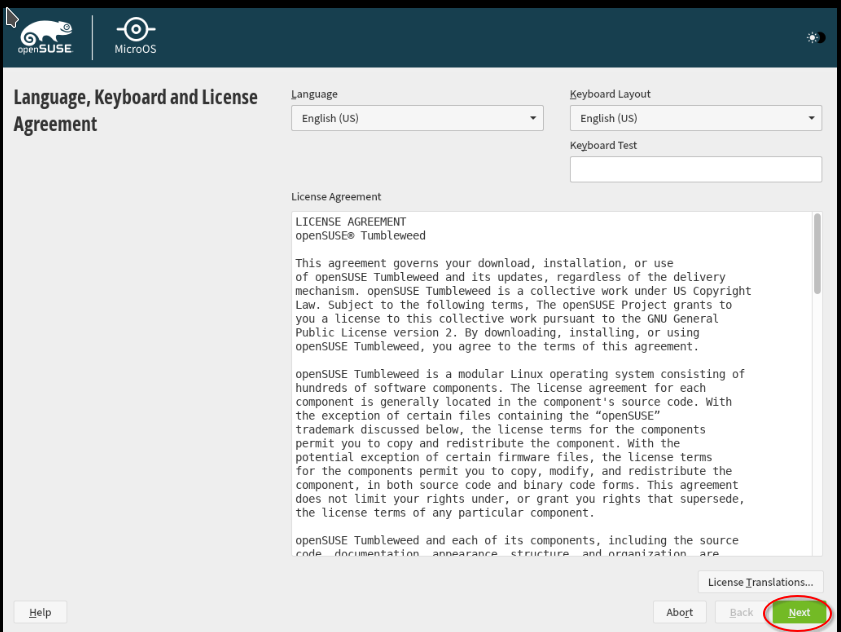Open the Keyboard Layout dropdown
This screenshot has width=841, height=632.
coord(696,118)
